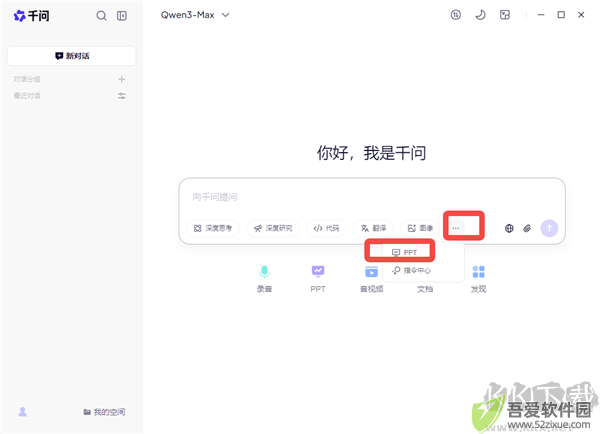Close the Qianwen window

(x=581, y=15)
